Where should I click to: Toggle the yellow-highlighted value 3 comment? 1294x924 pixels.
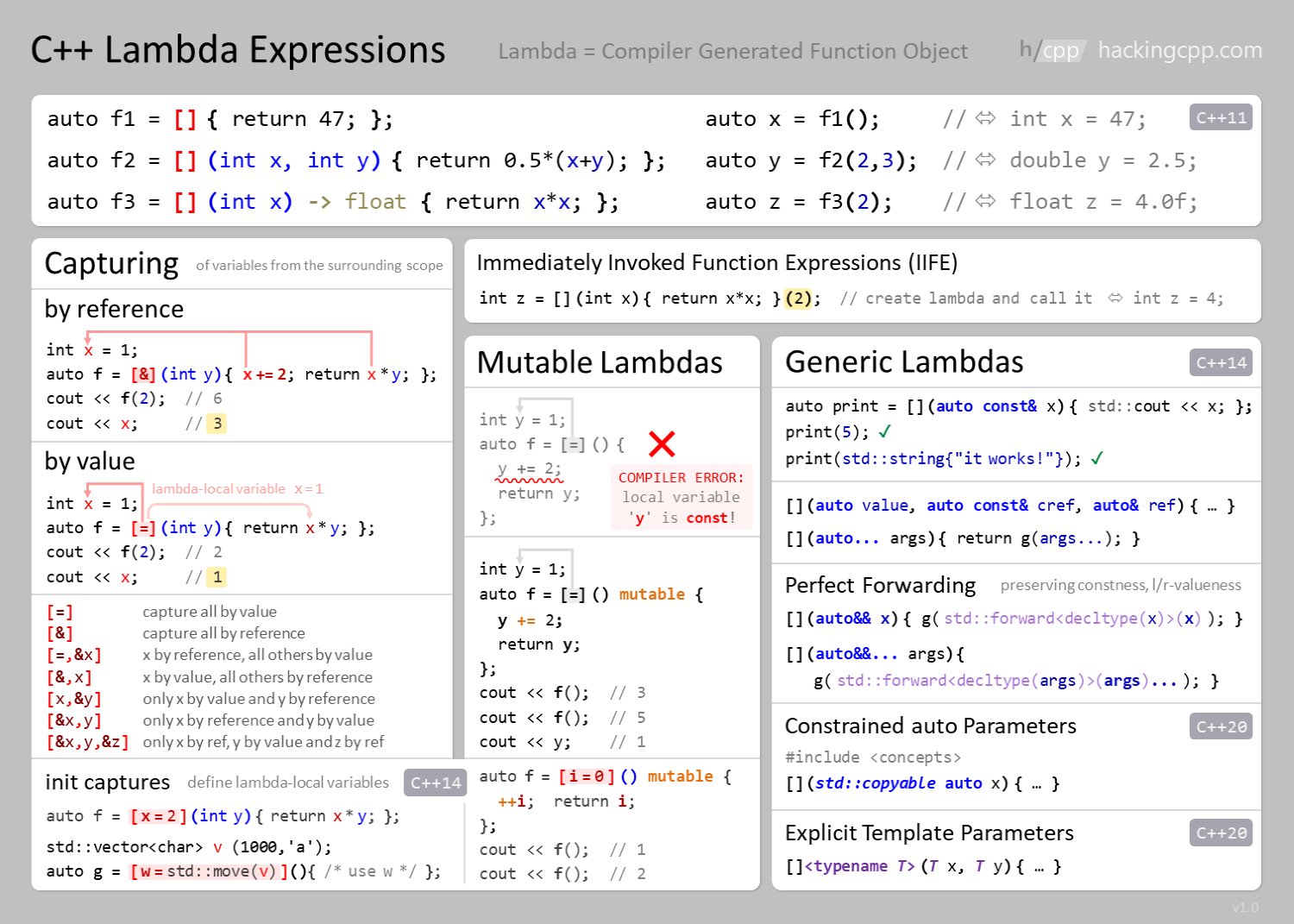coord(216,424)
